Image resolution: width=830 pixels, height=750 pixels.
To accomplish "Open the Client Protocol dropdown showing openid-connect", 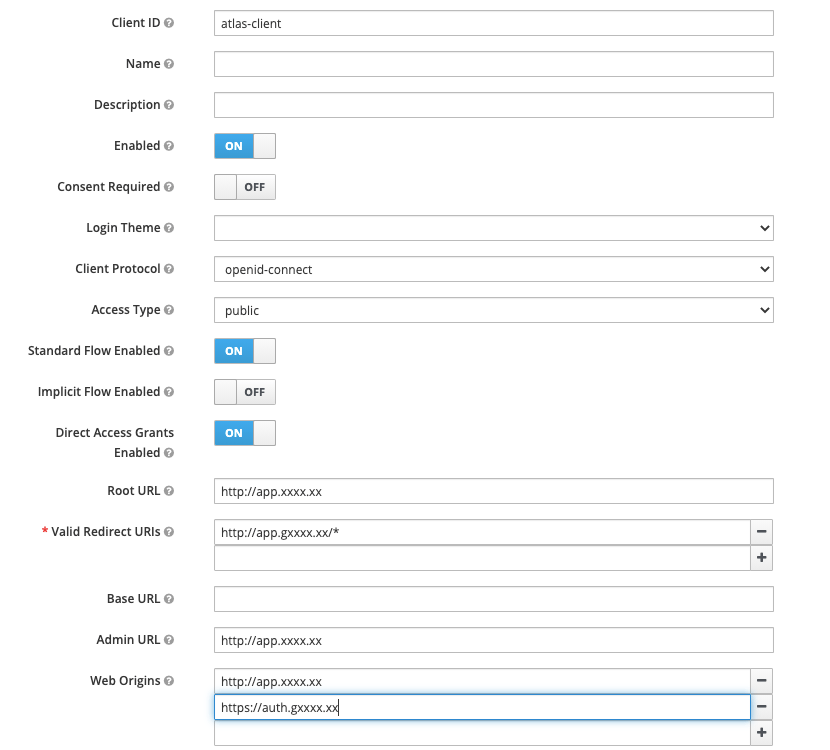I will click(493, 269).
